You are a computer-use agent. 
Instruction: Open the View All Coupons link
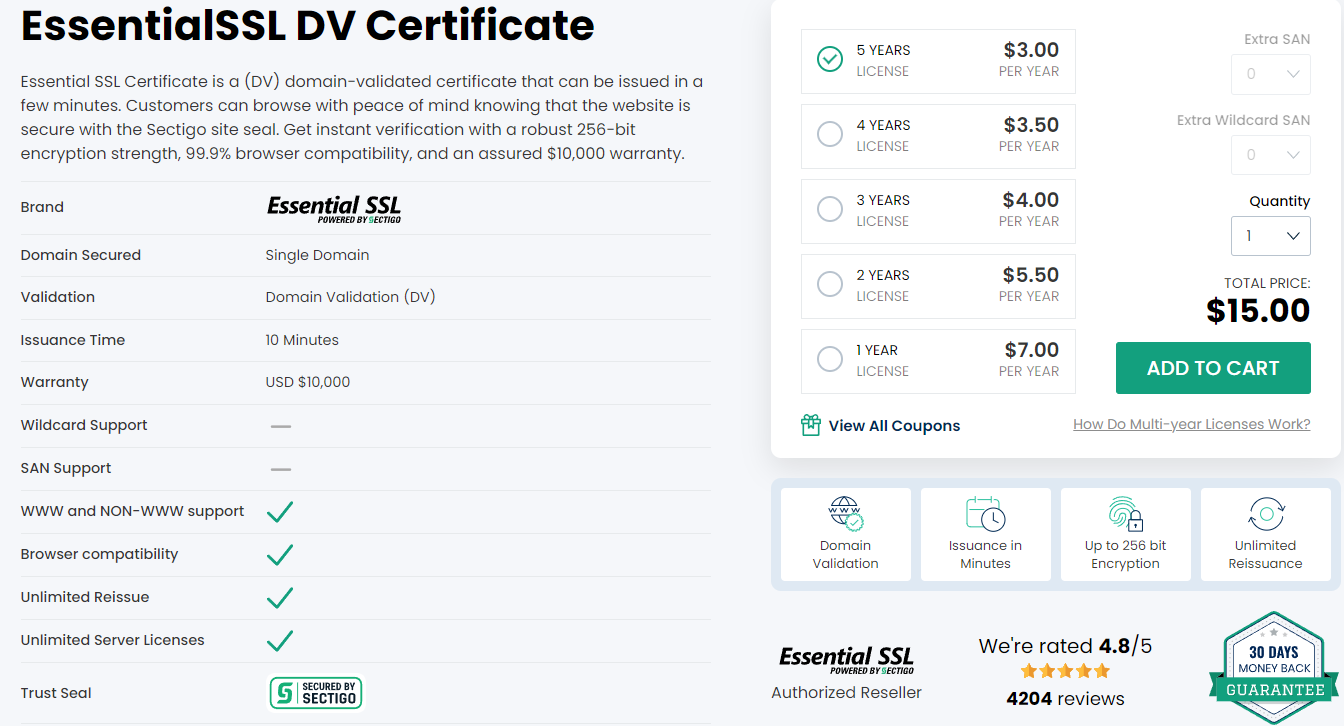click(x=894, y=426)
